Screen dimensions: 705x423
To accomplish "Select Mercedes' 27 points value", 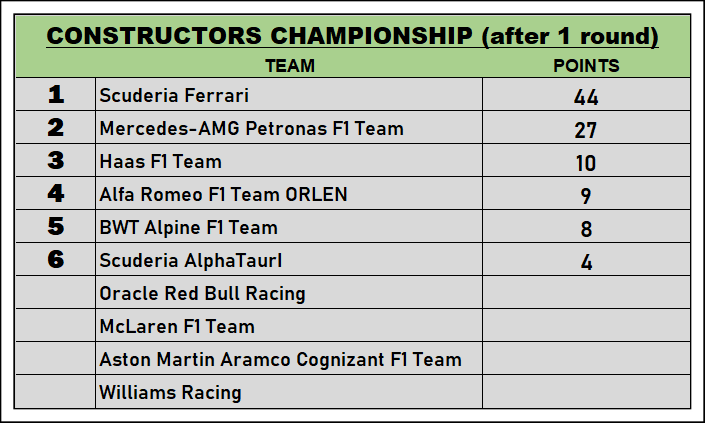I will (x=586, y=130).
